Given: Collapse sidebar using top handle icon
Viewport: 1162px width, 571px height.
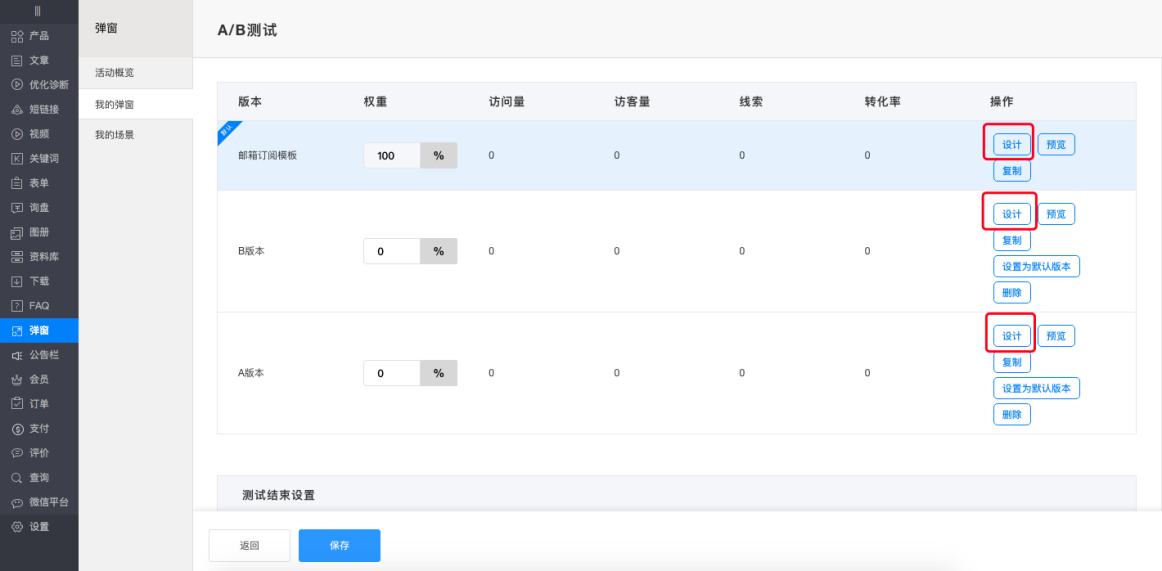Looking at the screenshot, I should coord(38,11).
